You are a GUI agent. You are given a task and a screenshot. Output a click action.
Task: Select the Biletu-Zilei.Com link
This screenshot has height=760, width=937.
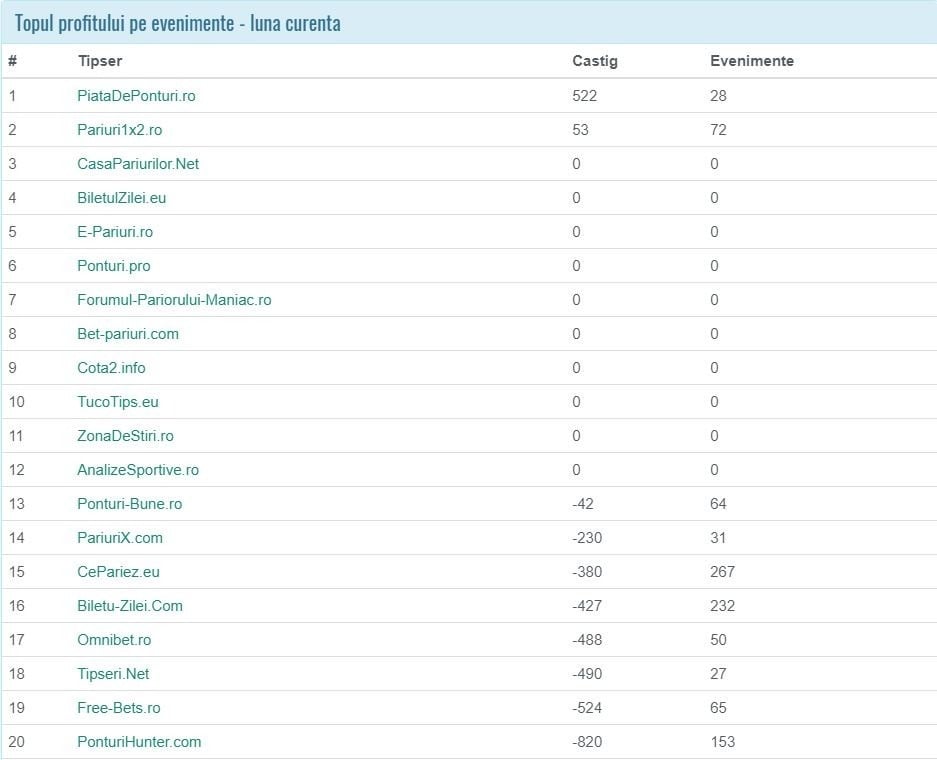click(130, 606)
